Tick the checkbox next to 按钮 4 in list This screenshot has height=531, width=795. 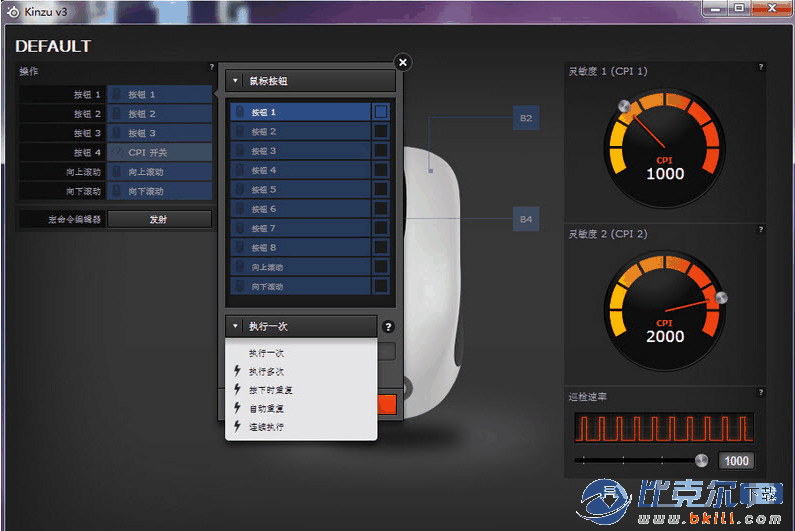point(381,171)
